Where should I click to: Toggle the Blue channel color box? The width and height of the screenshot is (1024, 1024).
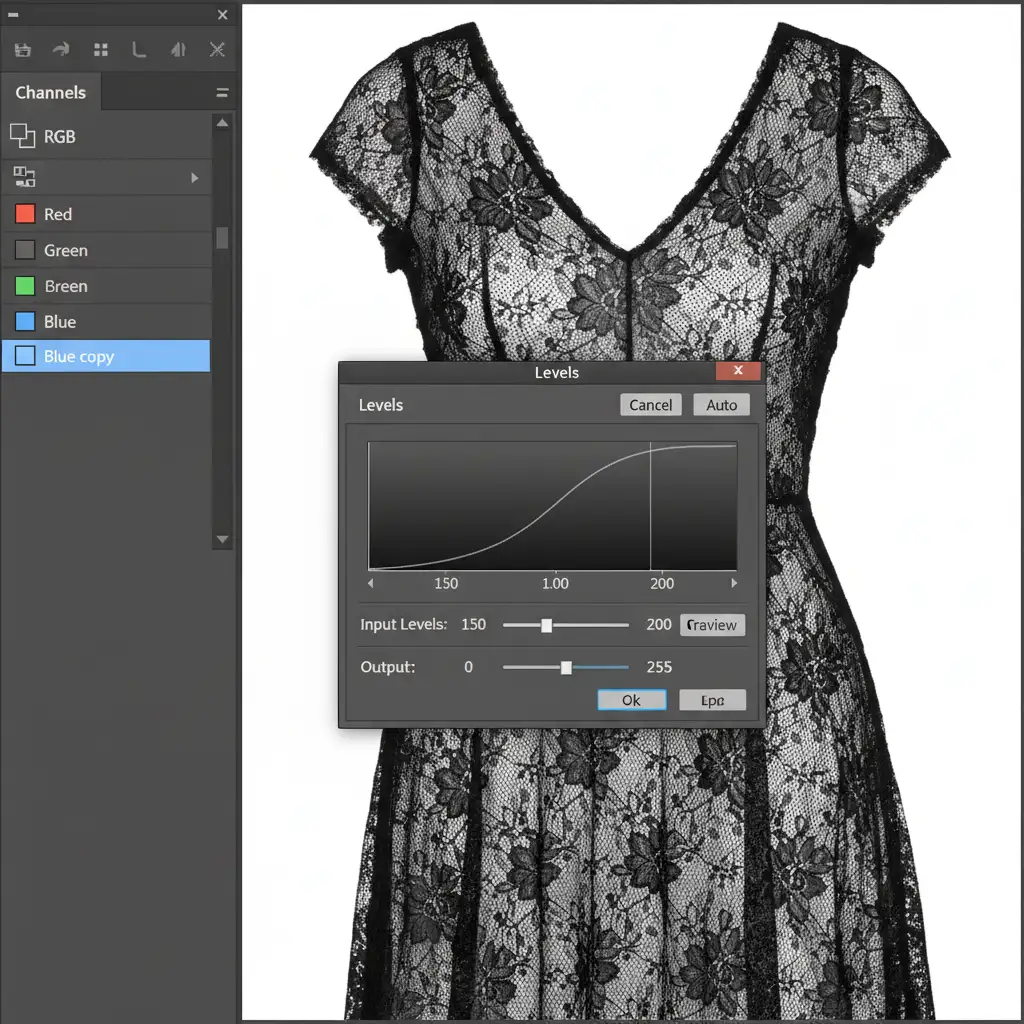click(25, 322)
